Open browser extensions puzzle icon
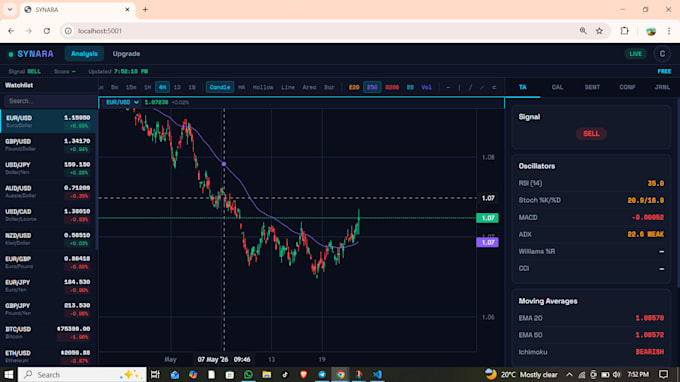Screen dimensions: 680x382 coord(624,31)
